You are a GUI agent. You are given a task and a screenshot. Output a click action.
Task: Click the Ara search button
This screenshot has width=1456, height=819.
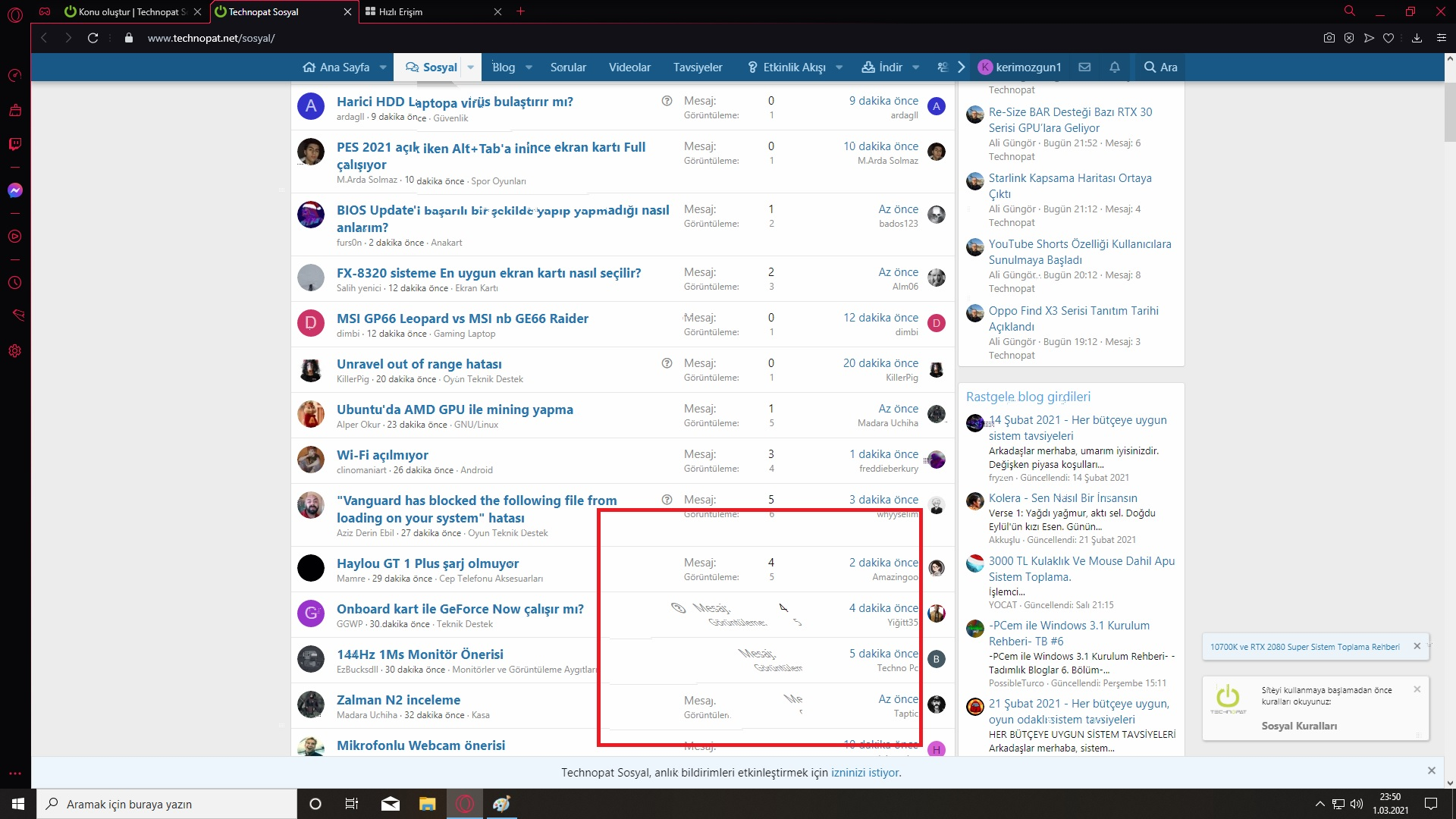(x=1160, y=67)
